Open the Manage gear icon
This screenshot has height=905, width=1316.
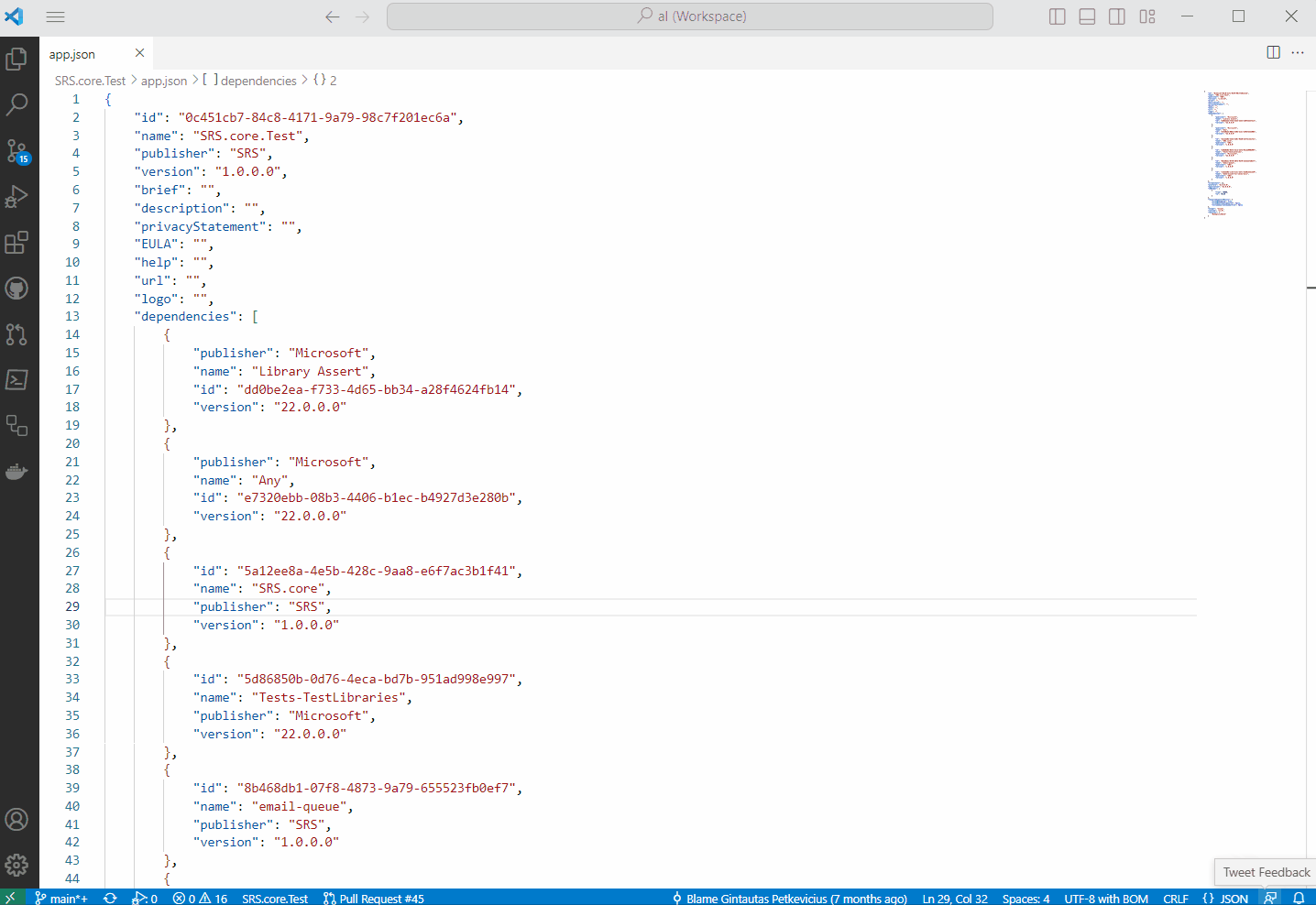tap(16, 865)
